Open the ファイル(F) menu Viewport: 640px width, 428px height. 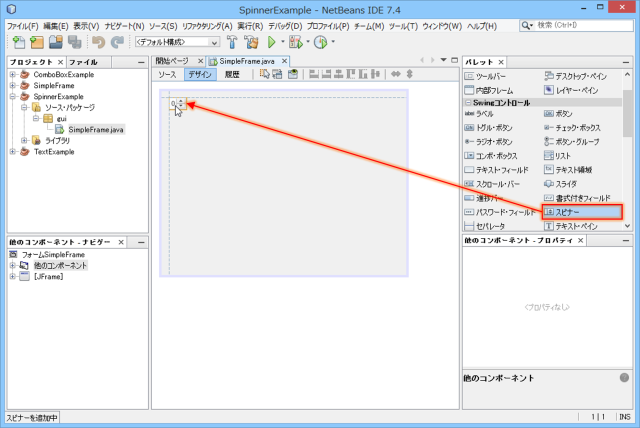pyautogui.click(x=23, y=26)
